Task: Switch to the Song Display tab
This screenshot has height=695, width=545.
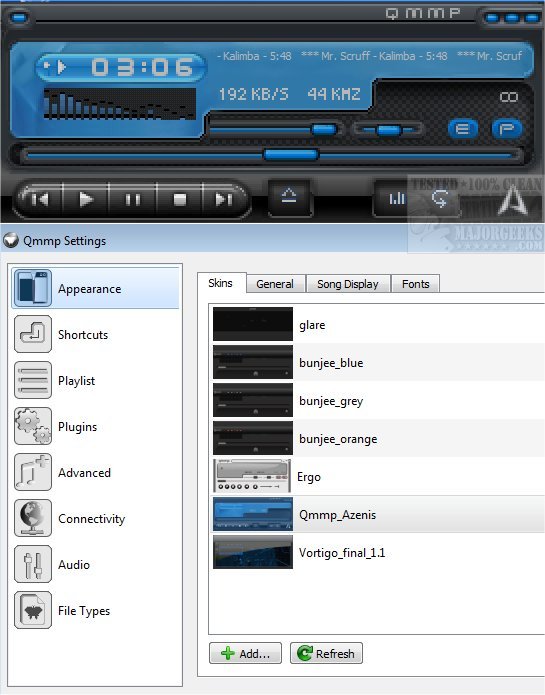Action: pos(348,284)
